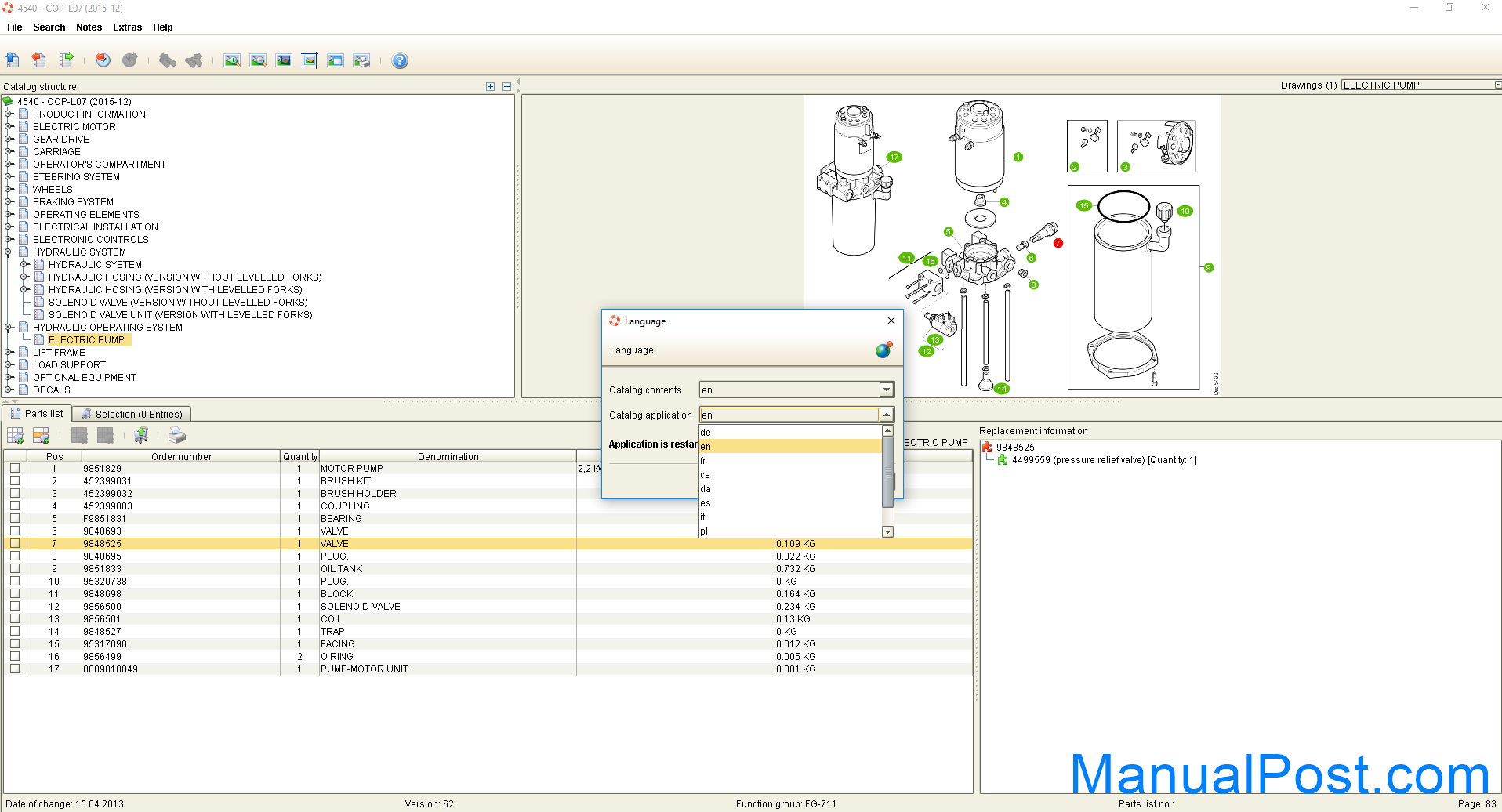Open the Catalog contents language dropdown

887,390
